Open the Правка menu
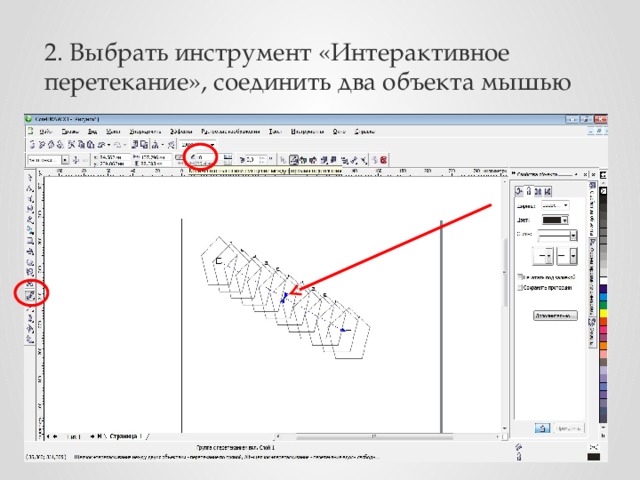 click(x=70, y=132)
